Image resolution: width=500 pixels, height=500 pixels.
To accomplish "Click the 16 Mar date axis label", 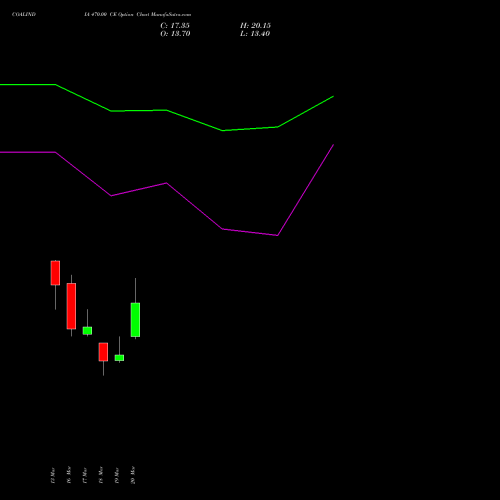I will pyautogui.click(x=69, y=475).
